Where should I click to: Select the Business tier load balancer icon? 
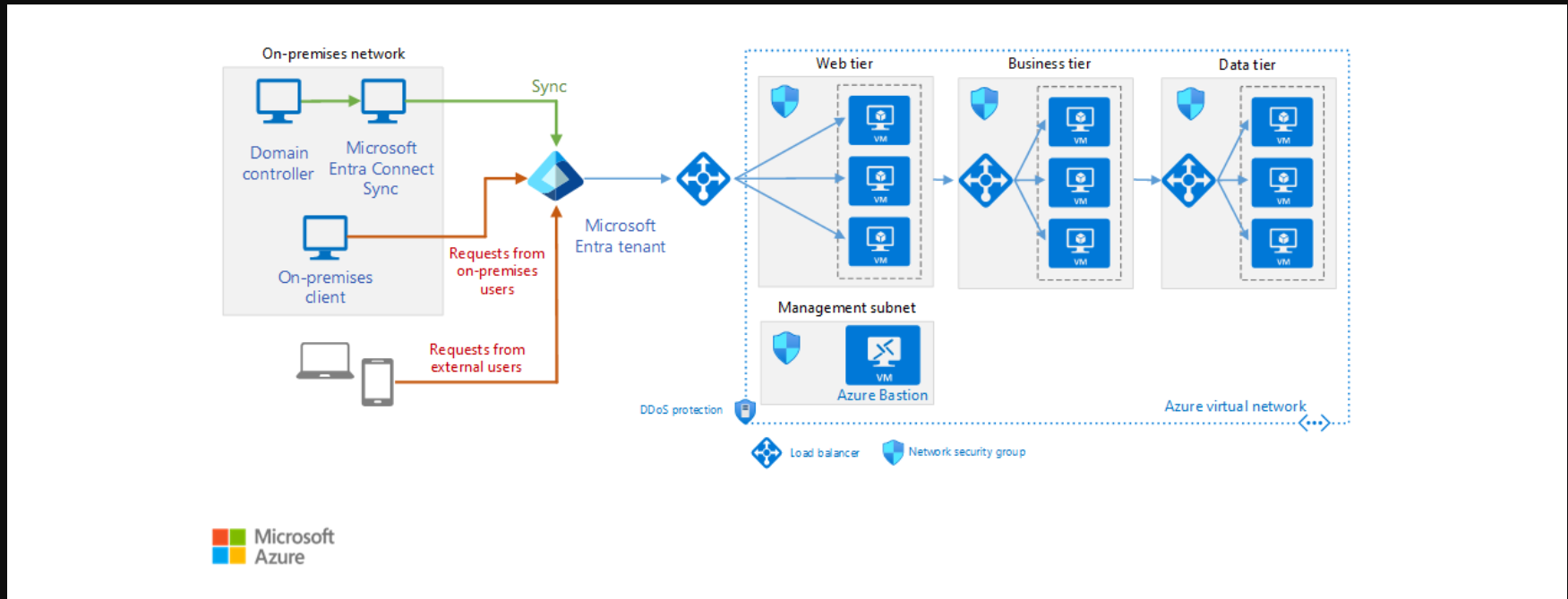[x=985, y=180]
